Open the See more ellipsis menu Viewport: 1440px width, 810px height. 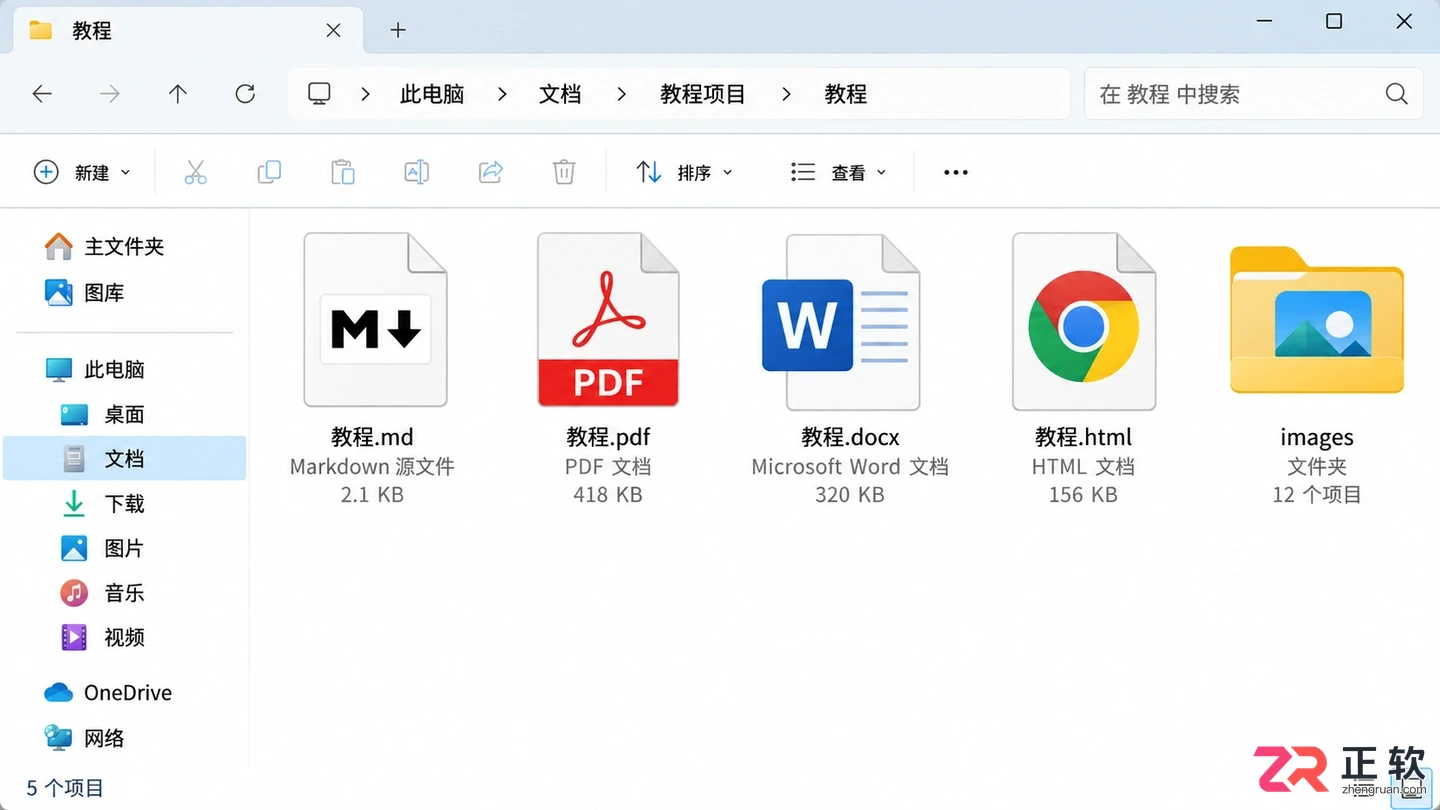click(956, 172)
